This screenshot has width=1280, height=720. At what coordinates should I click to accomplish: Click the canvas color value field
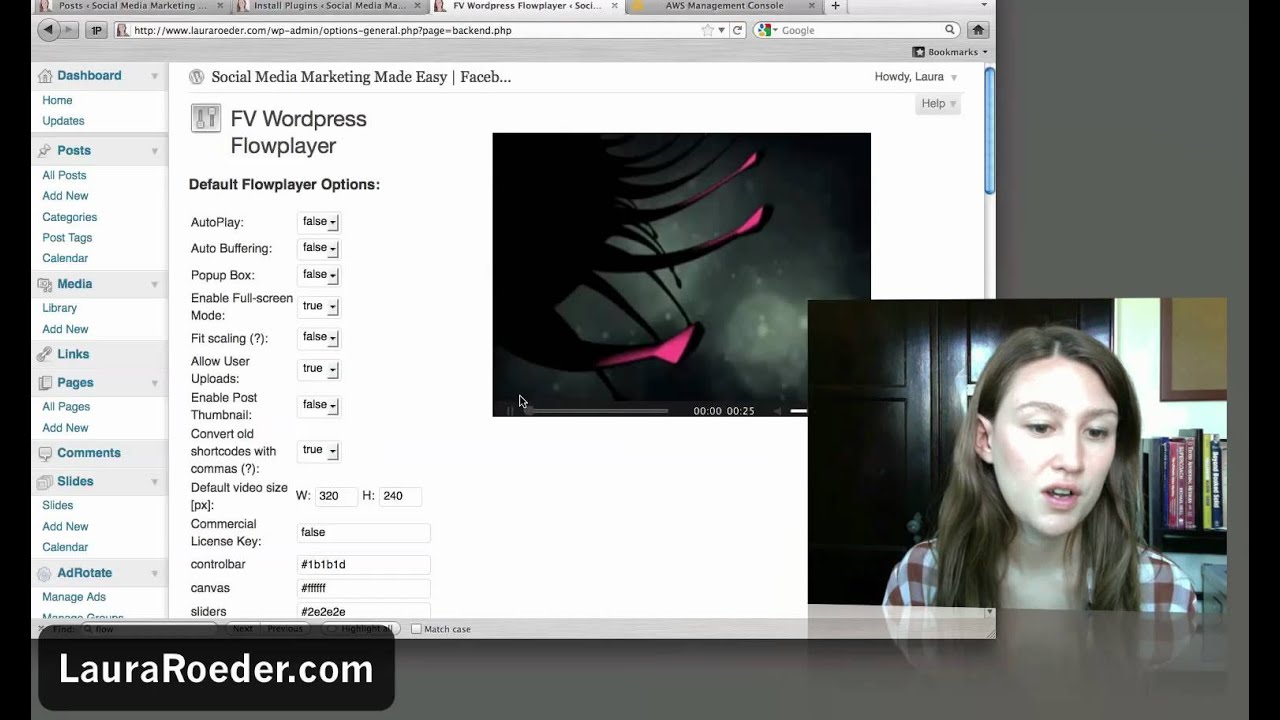tap(363, 588)
